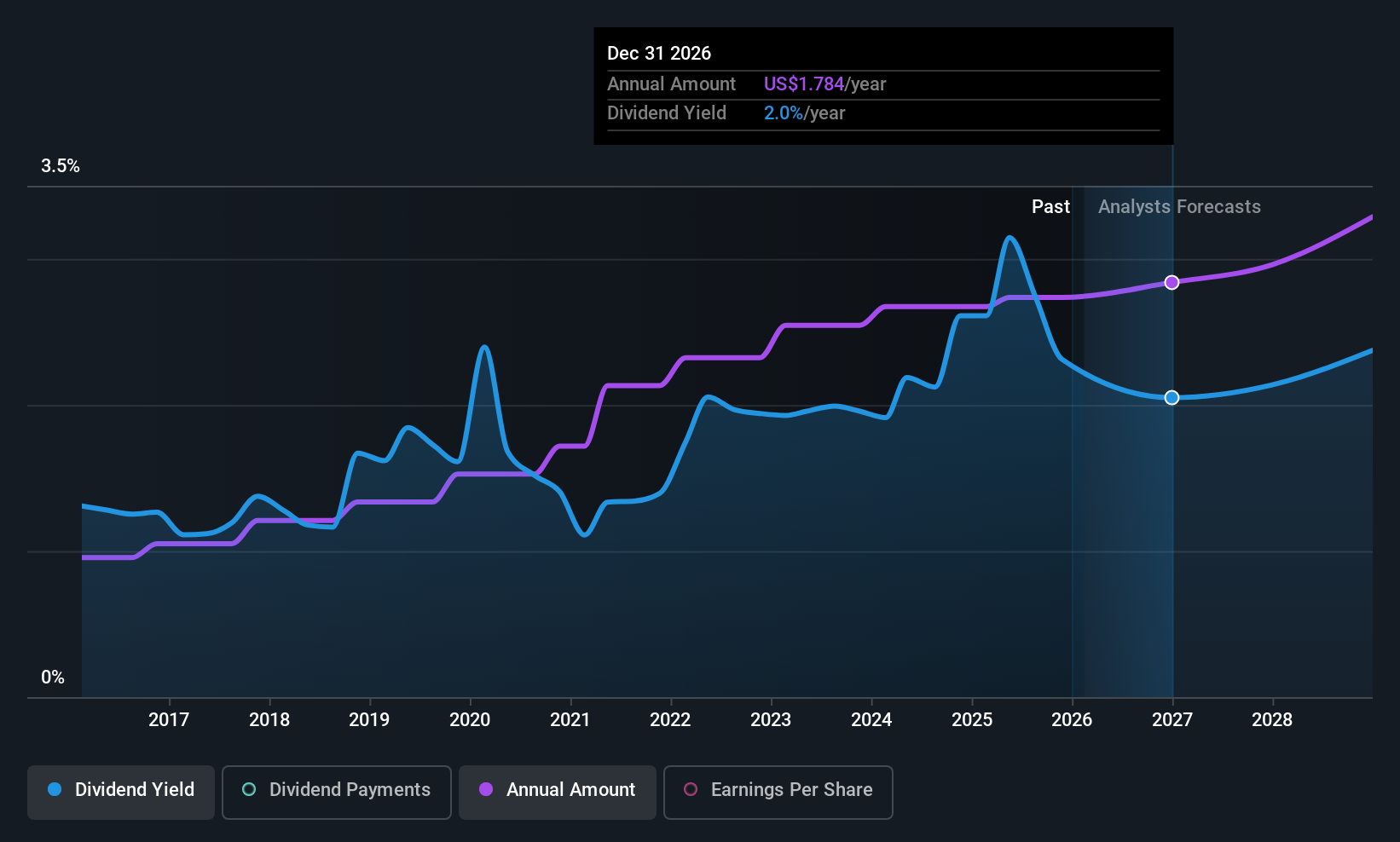Click the Analysts Forecasts label
This screenshot has height=842, width=1400.
pyautogui.click(x=1179, y=207)
